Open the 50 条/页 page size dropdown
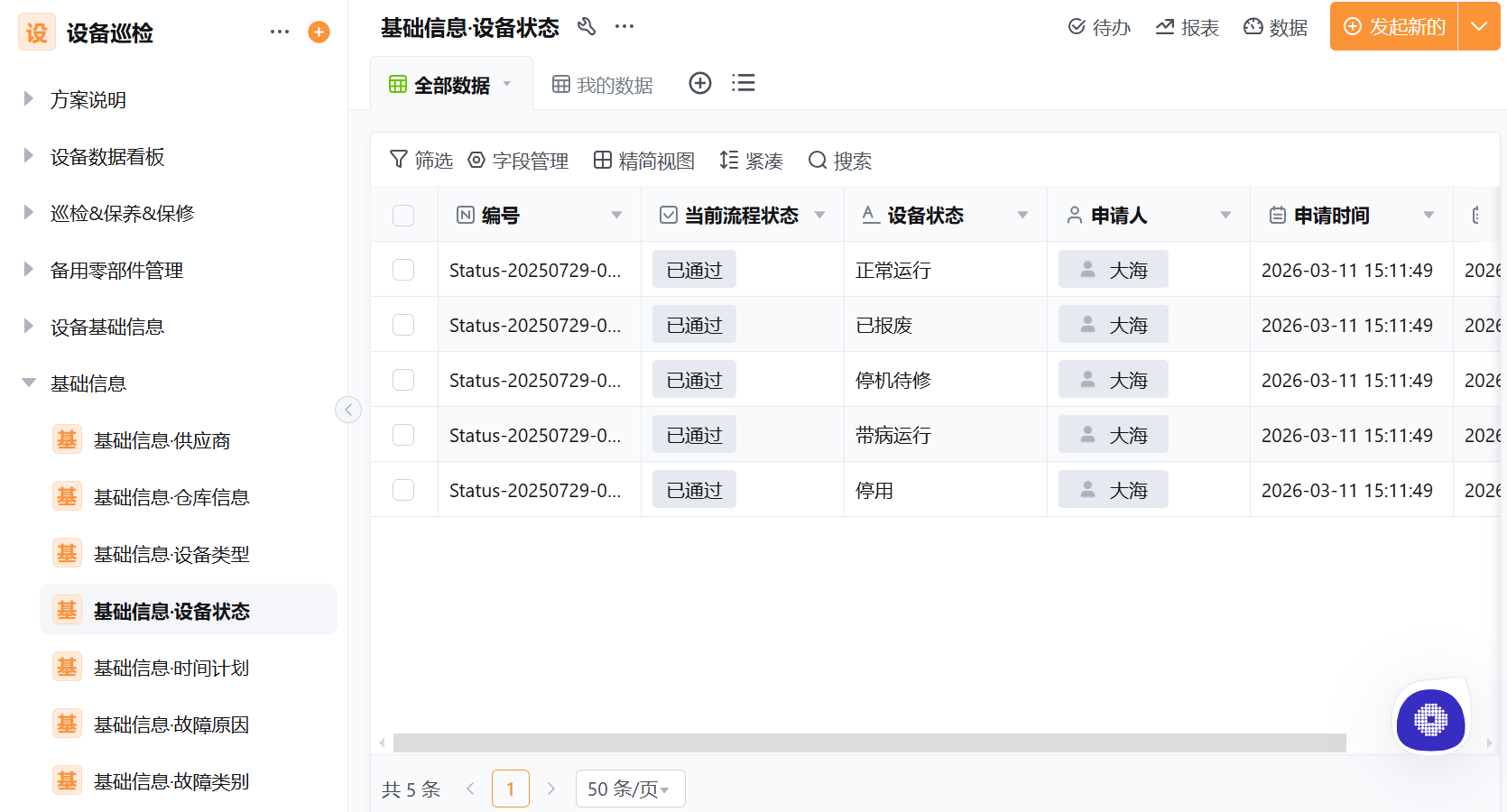This screenshot has height=812, width=1507. click(630, 788)
